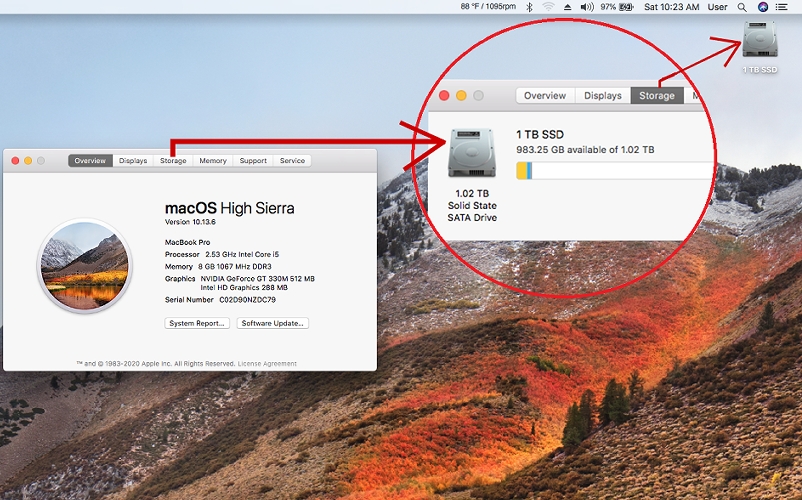Click the eject icon in menu bar
Screen dimensions: 802x500
point(567,7)
